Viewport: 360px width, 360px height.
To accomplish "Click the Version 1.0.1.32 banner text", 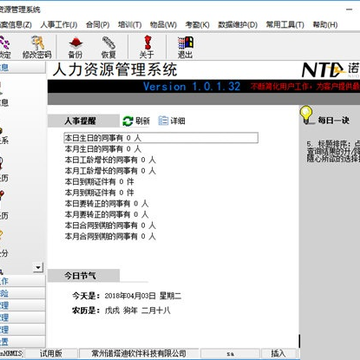I will pyautogui.click(x=192, y=87).
